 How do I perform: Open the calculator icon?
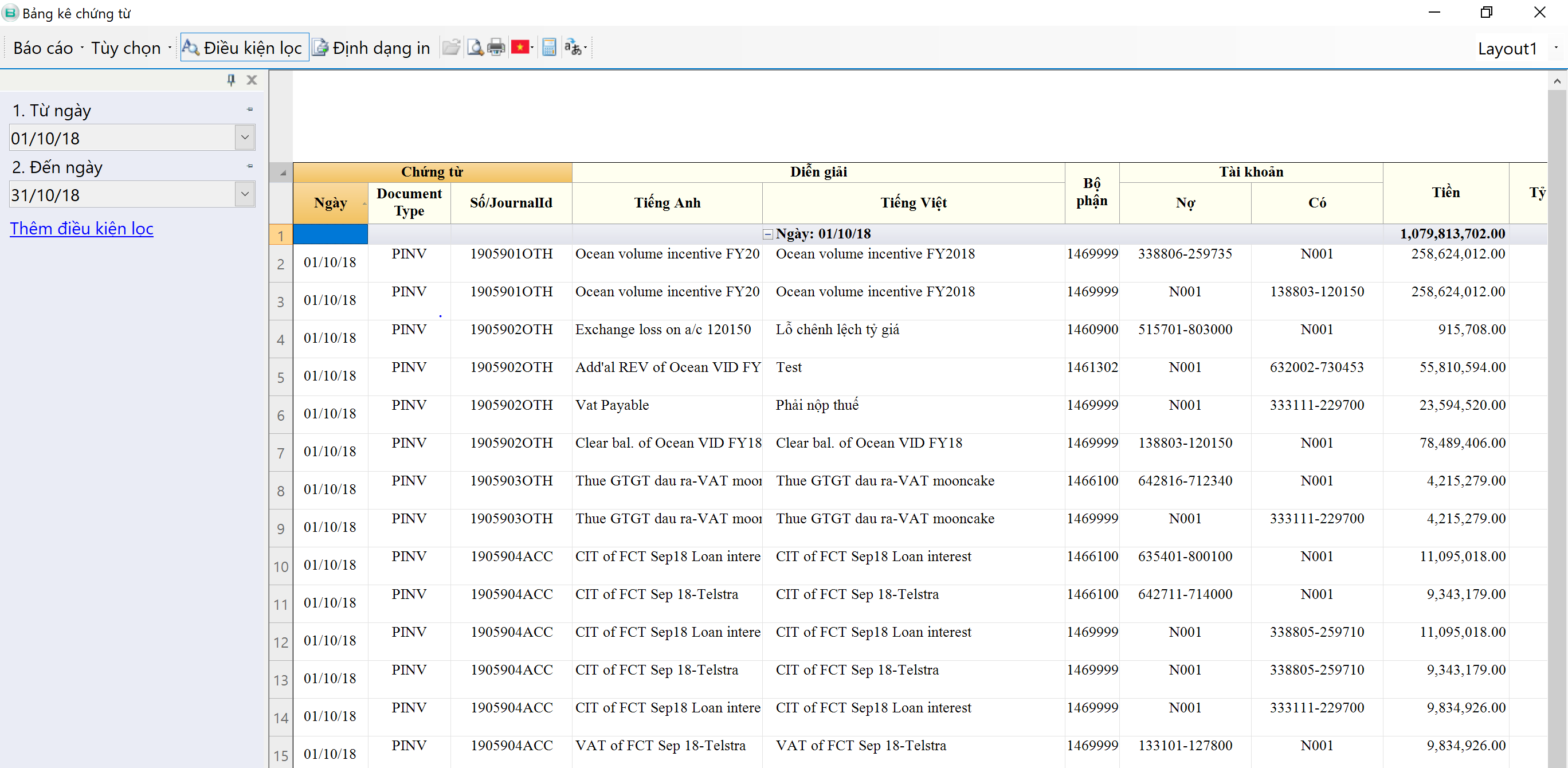click(x=549, y=47)
